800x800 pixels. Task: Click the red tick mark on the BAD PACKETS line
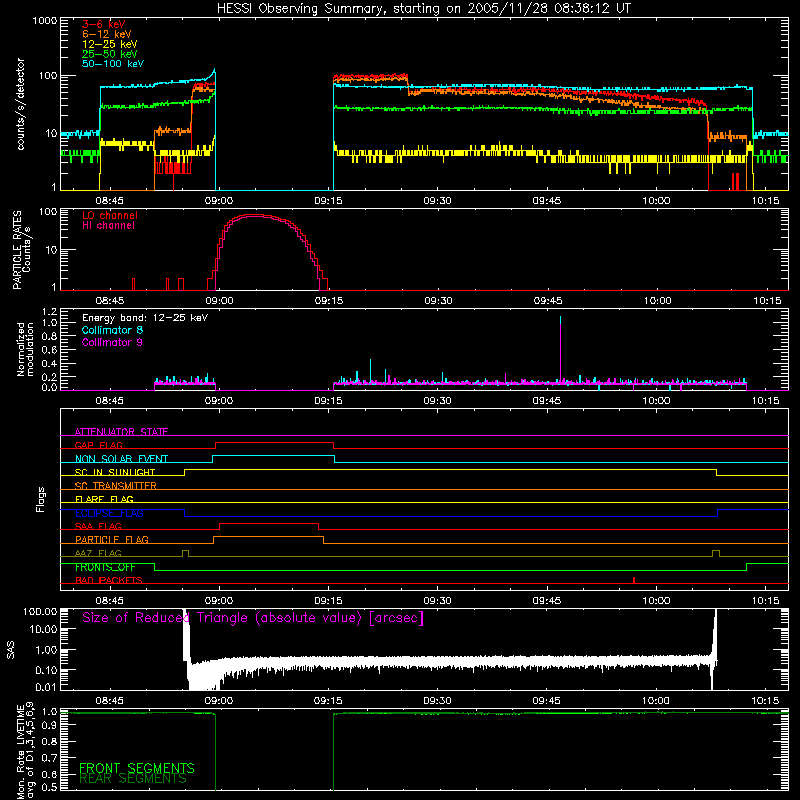tap(634, 580)
